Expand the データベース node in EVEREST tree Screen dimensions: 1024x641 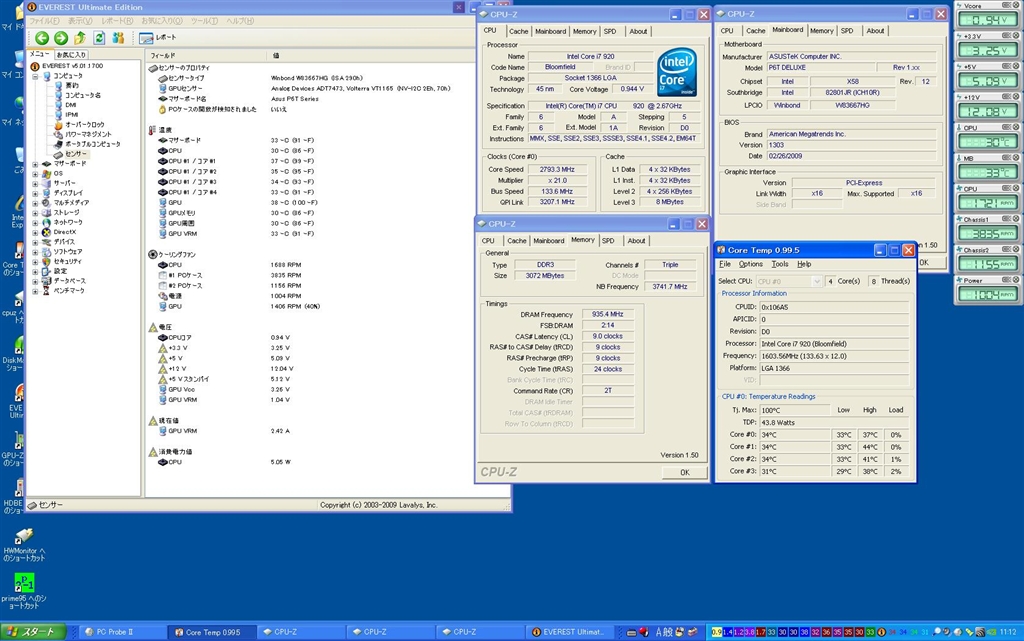tap(35, 282)
